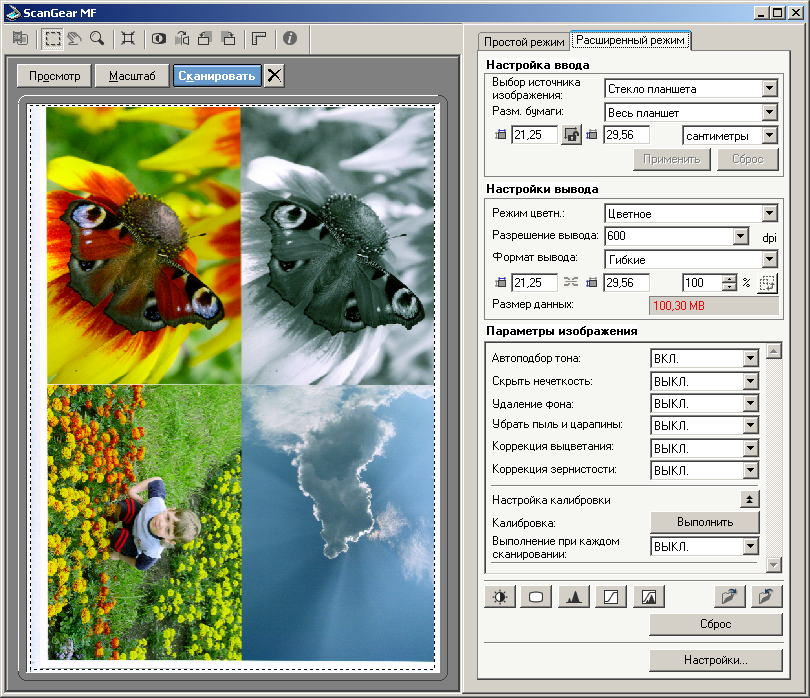
Task: Click the clear preview film icon
Action: tap(21, 38)
